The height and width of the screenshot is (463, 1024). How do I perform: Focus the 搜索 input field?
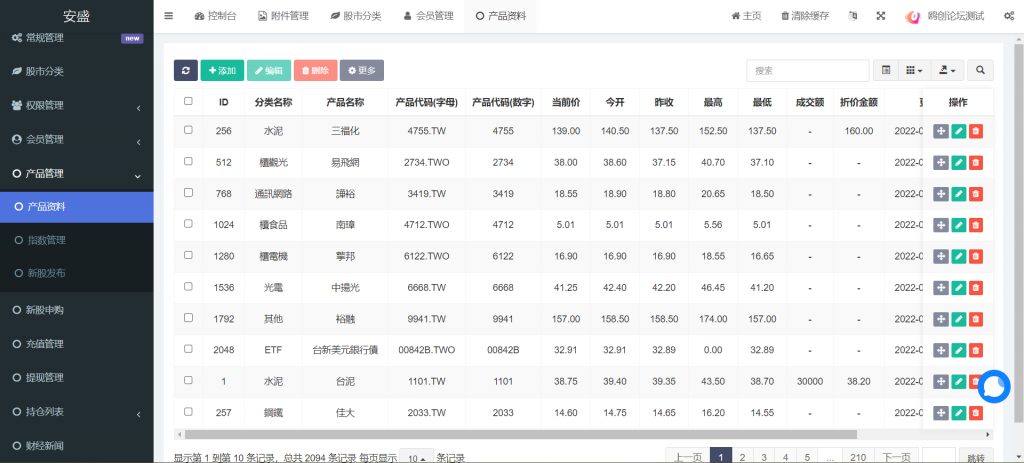pos(808,71)
